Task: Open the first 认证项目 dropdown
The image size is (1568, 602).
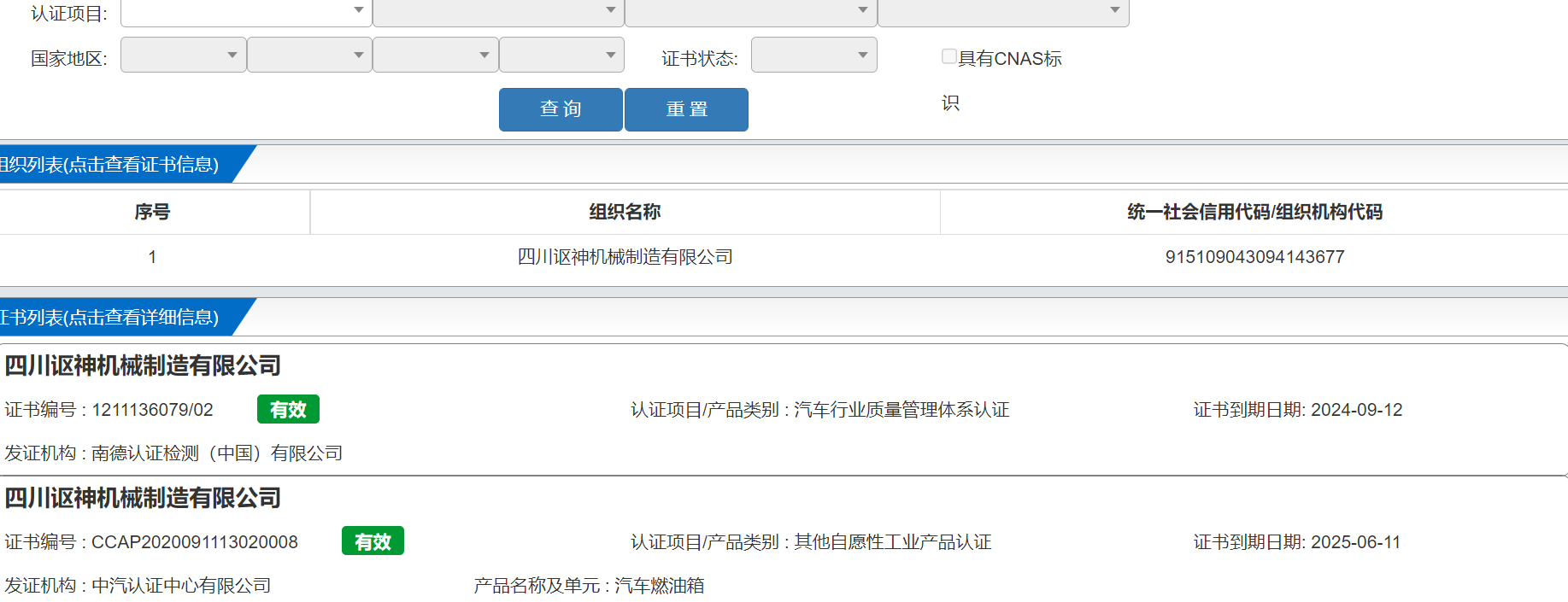Action: 245,12
